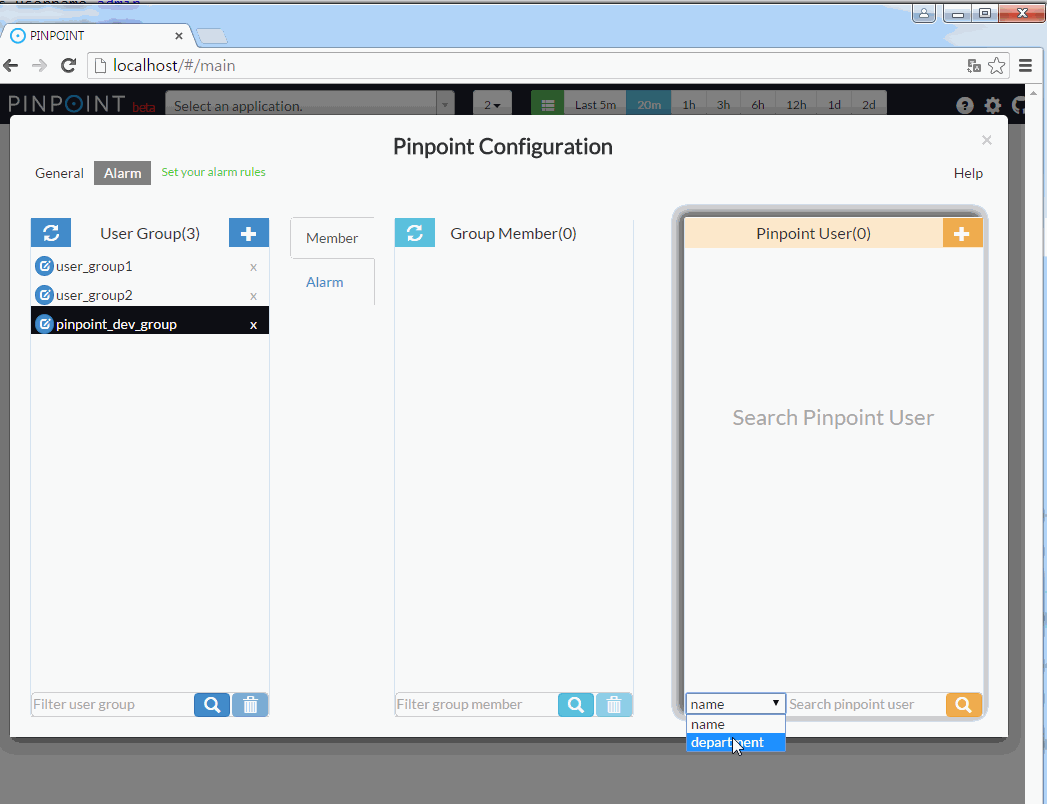Screen dimensions: 1047x804
Task: Reload the page in the browser
Action: click(69, 66)
